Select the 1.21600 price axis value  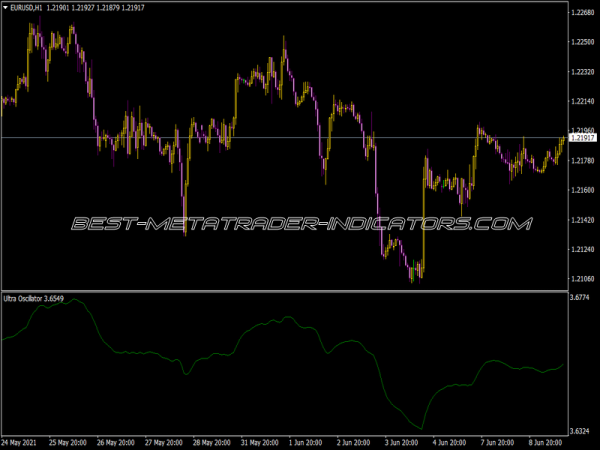click(582, 190)
